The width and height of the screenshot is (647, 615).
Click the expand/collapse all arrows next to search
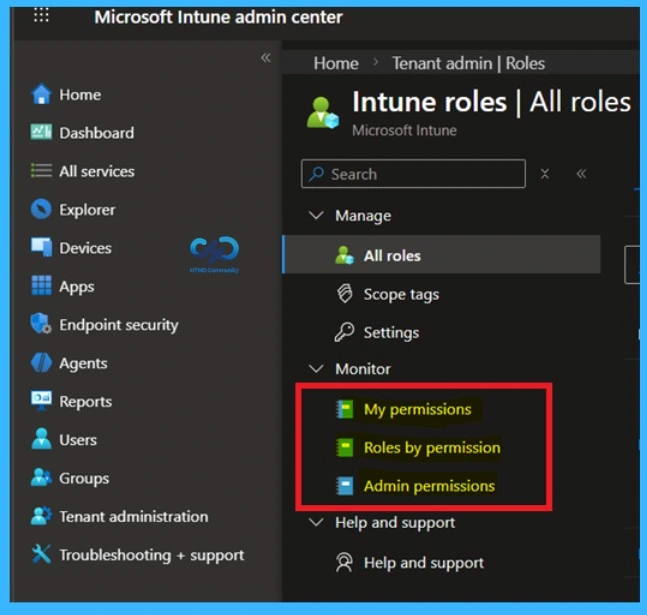click(x=545, y=174)
